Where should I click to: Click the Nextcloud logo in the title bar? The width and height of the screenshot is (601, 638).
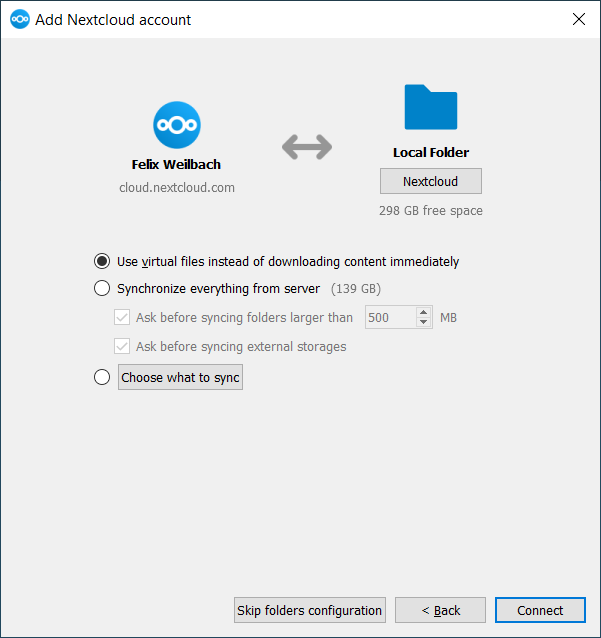[19, 19]
